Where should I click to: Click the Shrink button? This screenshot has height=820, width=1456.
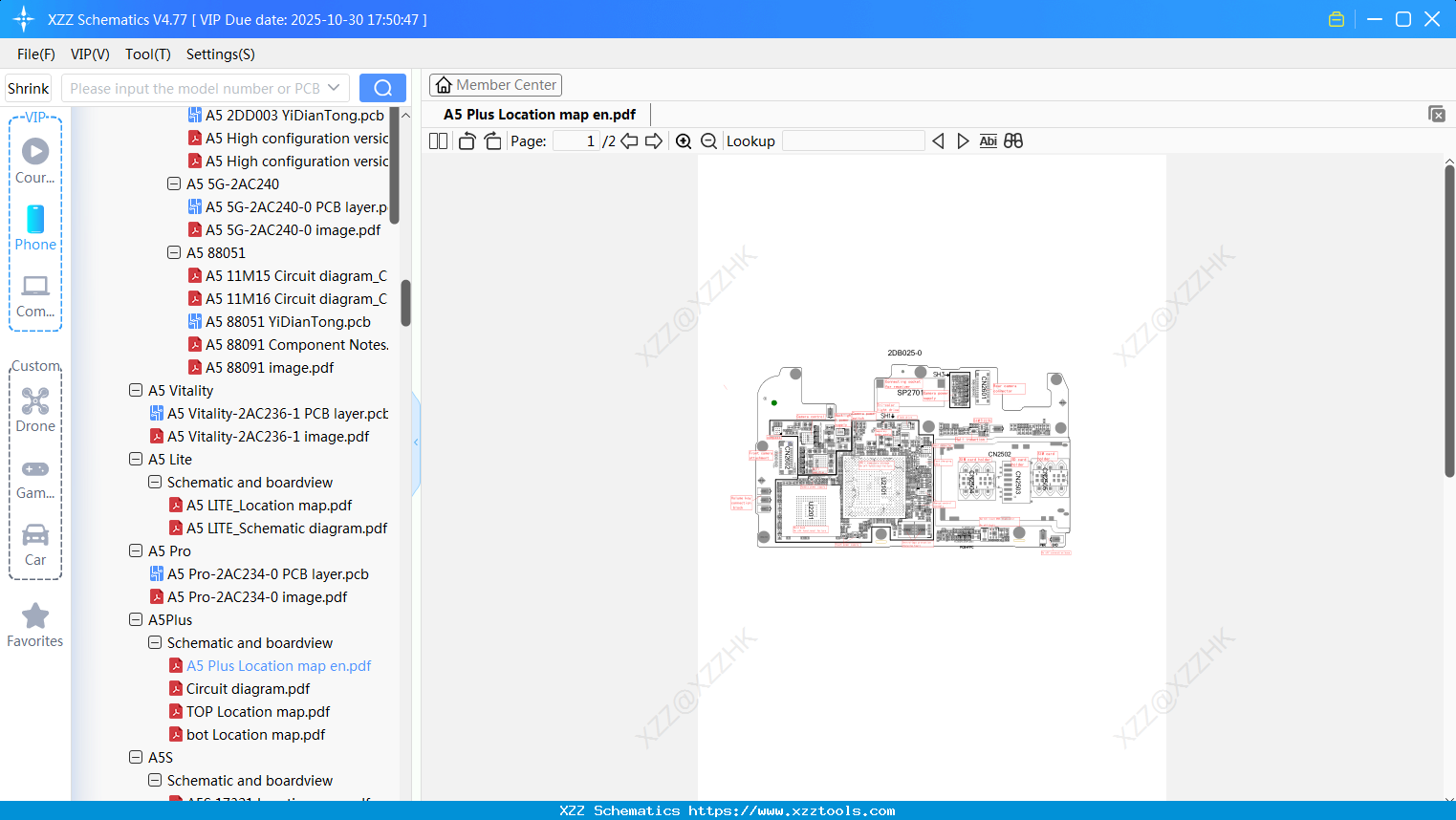(28, 88)
